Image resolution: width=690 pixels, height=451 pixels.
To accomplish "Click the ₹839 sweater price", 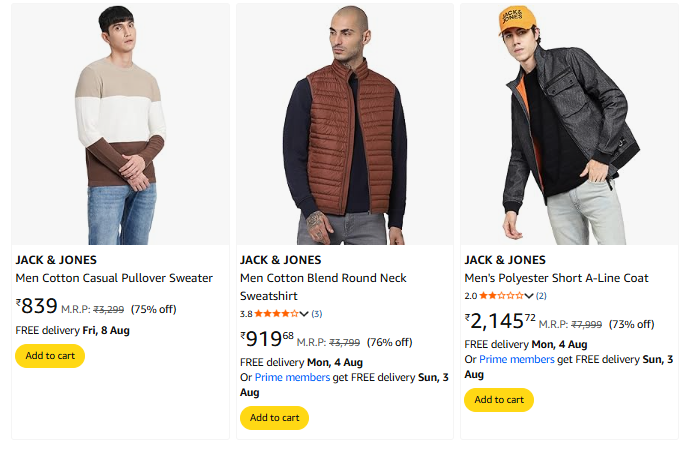I will (37, 307).
